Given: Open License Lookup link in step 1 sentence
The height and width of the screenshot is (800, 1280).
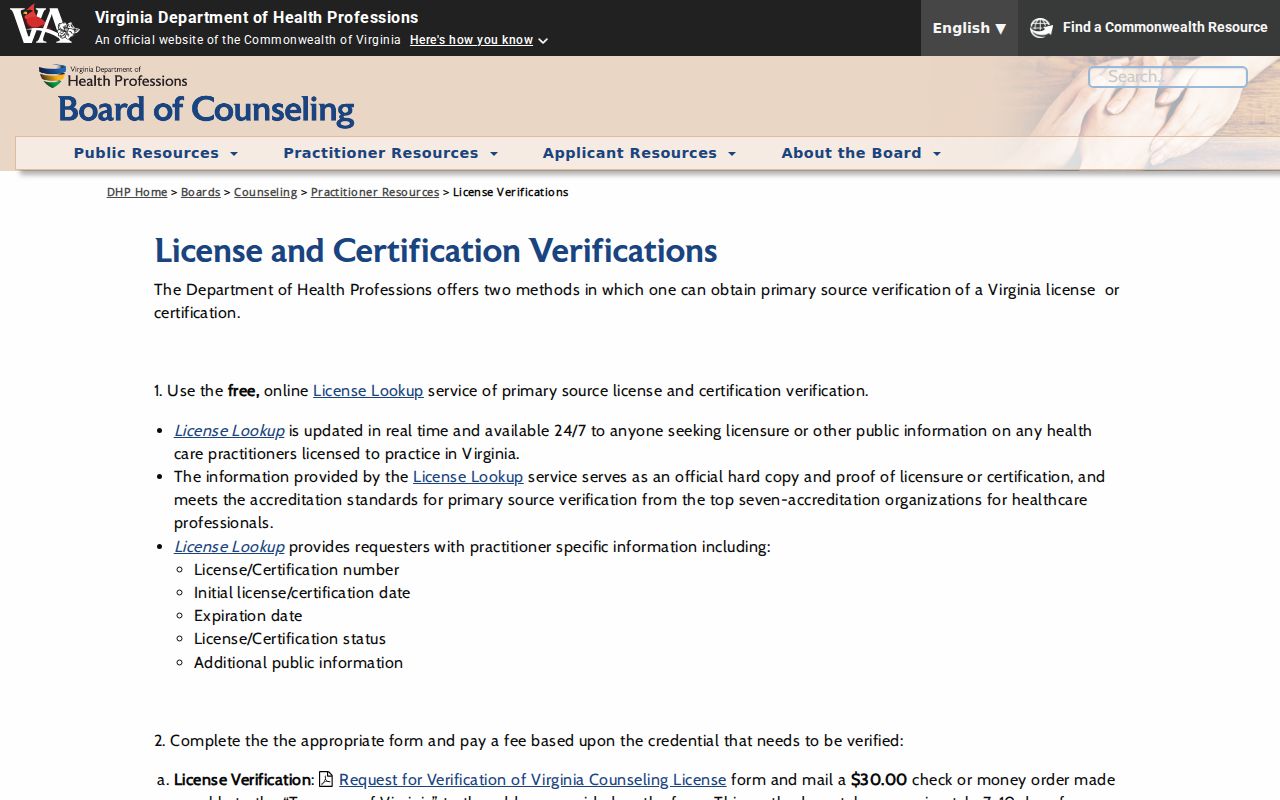Looking at the screenshot, I should click(x=368, y=391).
